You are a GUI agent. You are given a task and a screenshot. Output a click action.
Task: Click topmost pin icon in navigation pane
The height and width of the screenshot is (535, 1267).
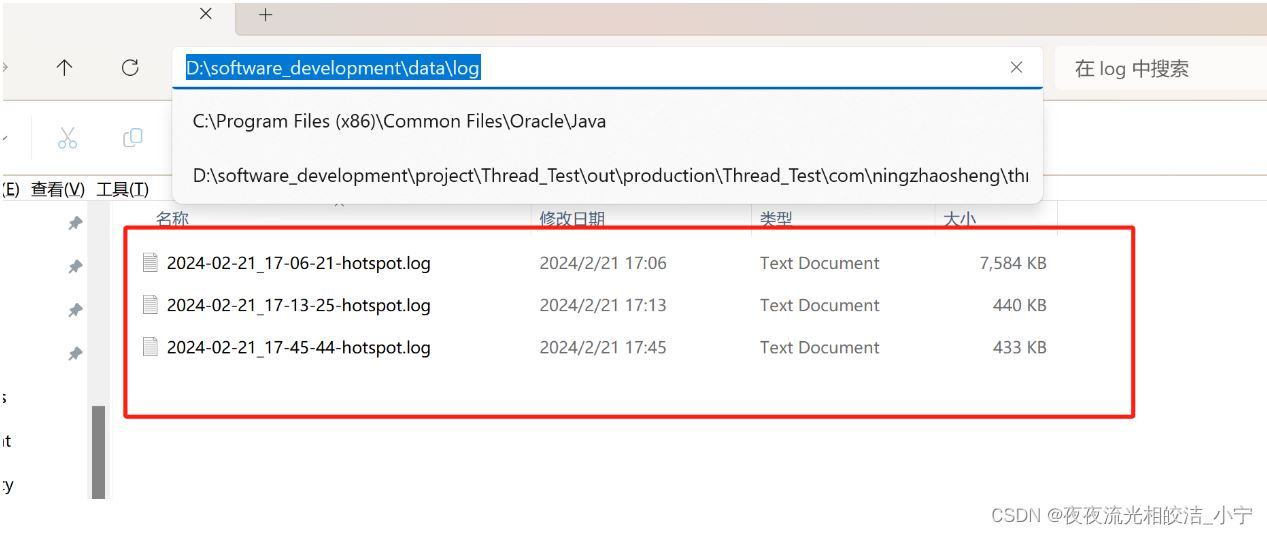point(75,224)
